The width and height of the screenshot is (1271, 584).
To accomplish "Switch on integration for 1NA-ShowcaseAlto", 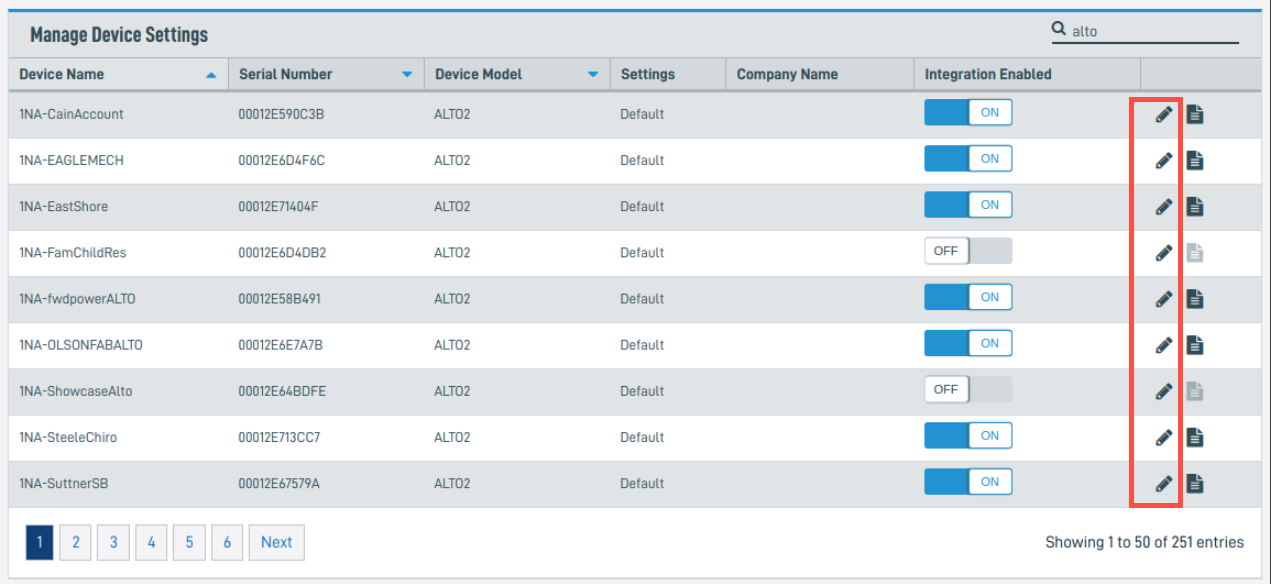I will (x=968, y=389).
